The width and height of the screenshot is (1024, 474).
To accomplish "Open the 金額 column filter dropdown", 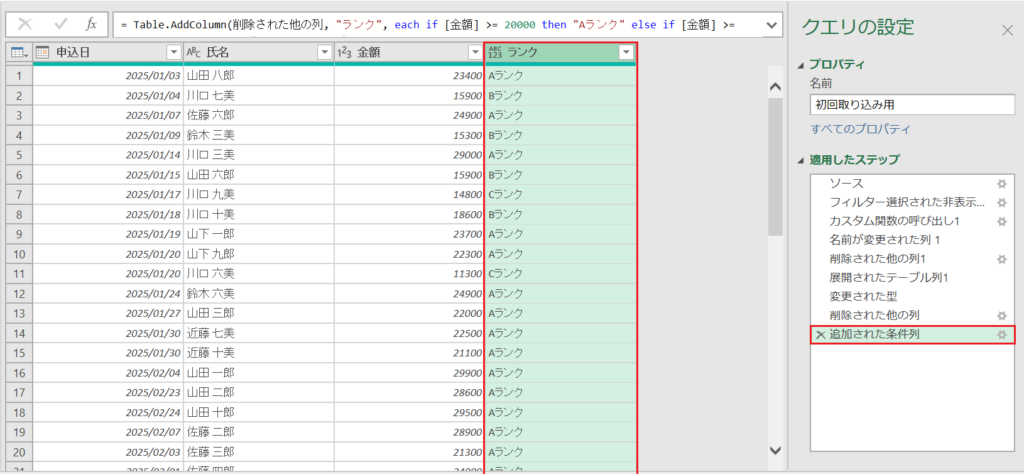I will pyautogui.click(x=475, y=53).
